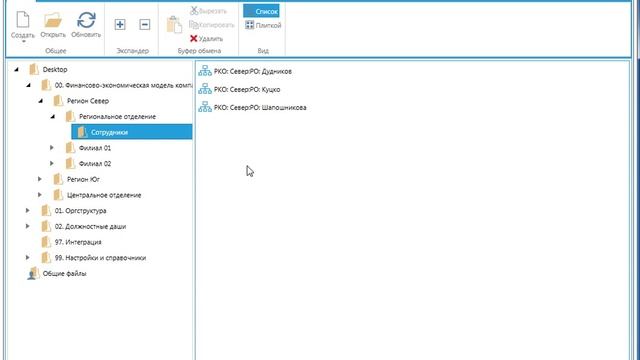Select the Филиал 02 folder icon
The height and width of the screenshot is (360, 640).
(x=70, y=163)
